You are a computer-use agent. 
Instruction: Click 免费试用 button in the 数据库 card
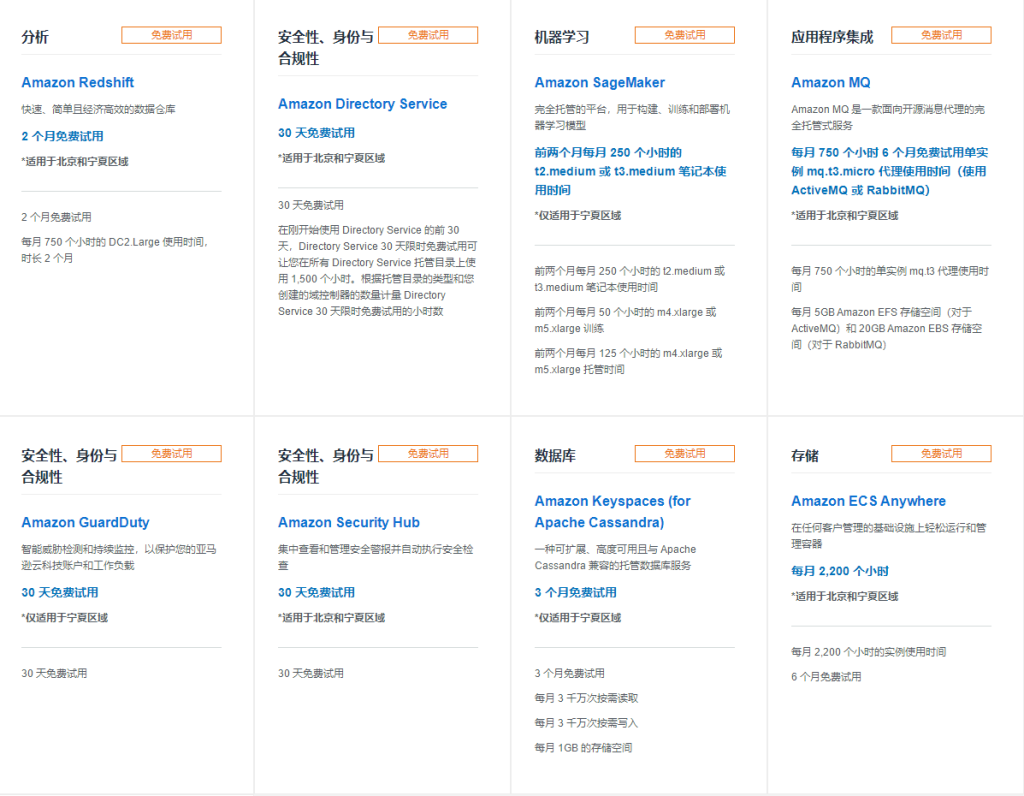pos(685,453)
